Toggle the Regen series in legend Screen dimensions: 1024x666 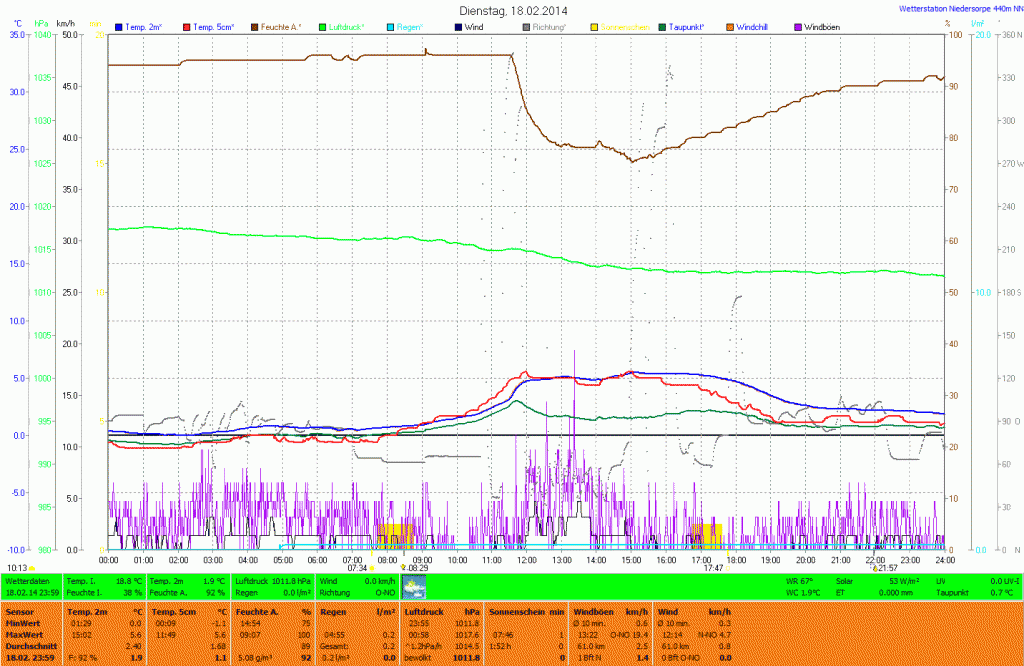pos(408,26)
